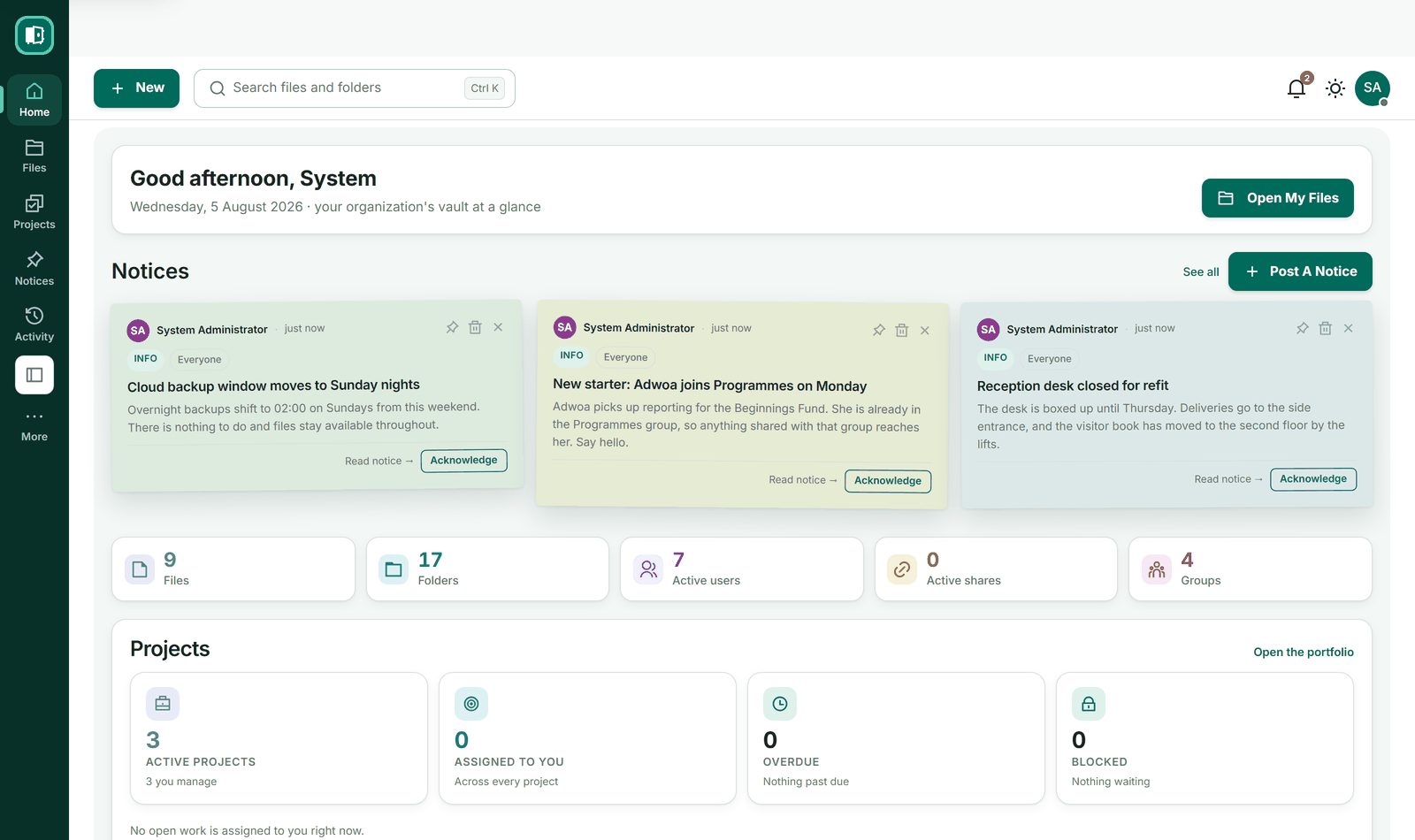The width and height of the screenshot is (1415, 840).
Task: Pin the Cloud backup notice
Action: click(452, 327)
